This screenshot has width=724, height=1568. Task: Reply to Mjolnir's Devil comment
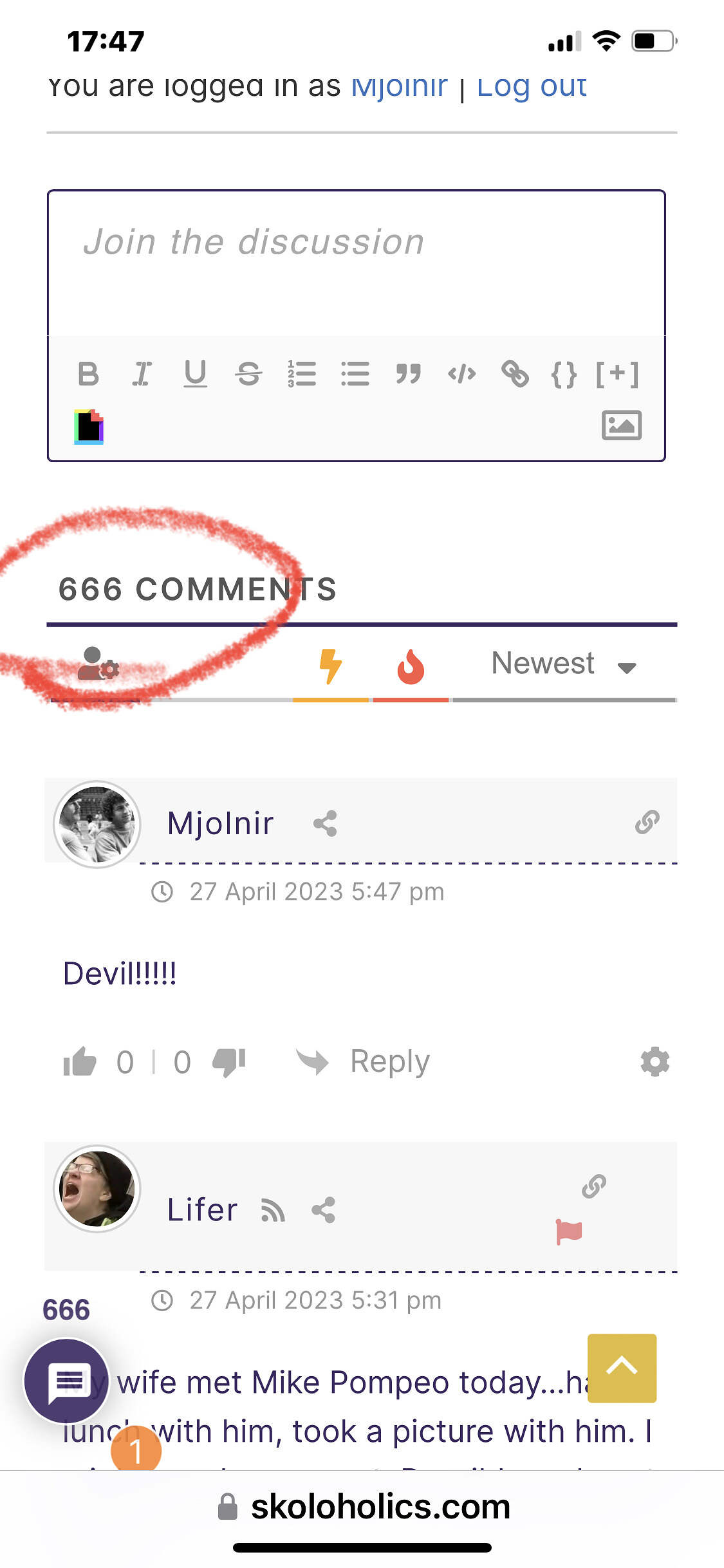coord(363,1061)
